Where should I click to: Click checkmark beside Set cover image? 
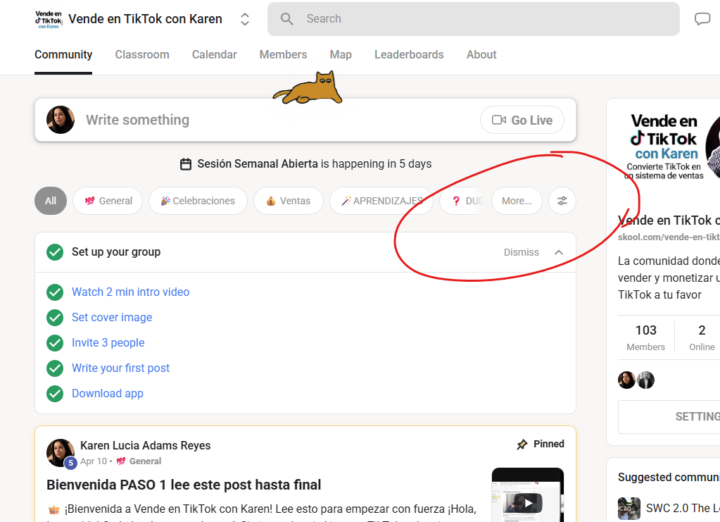tap(55, 317)
